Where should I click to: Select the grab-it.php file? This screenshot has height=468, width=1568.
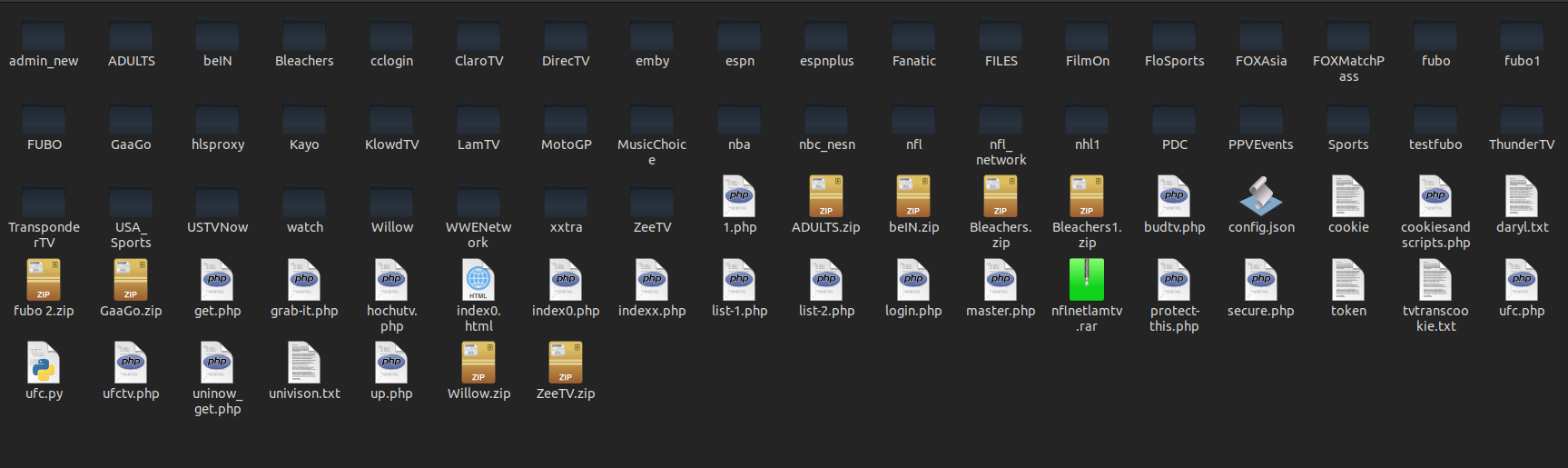pyautogui.click(x=304, y=280)
